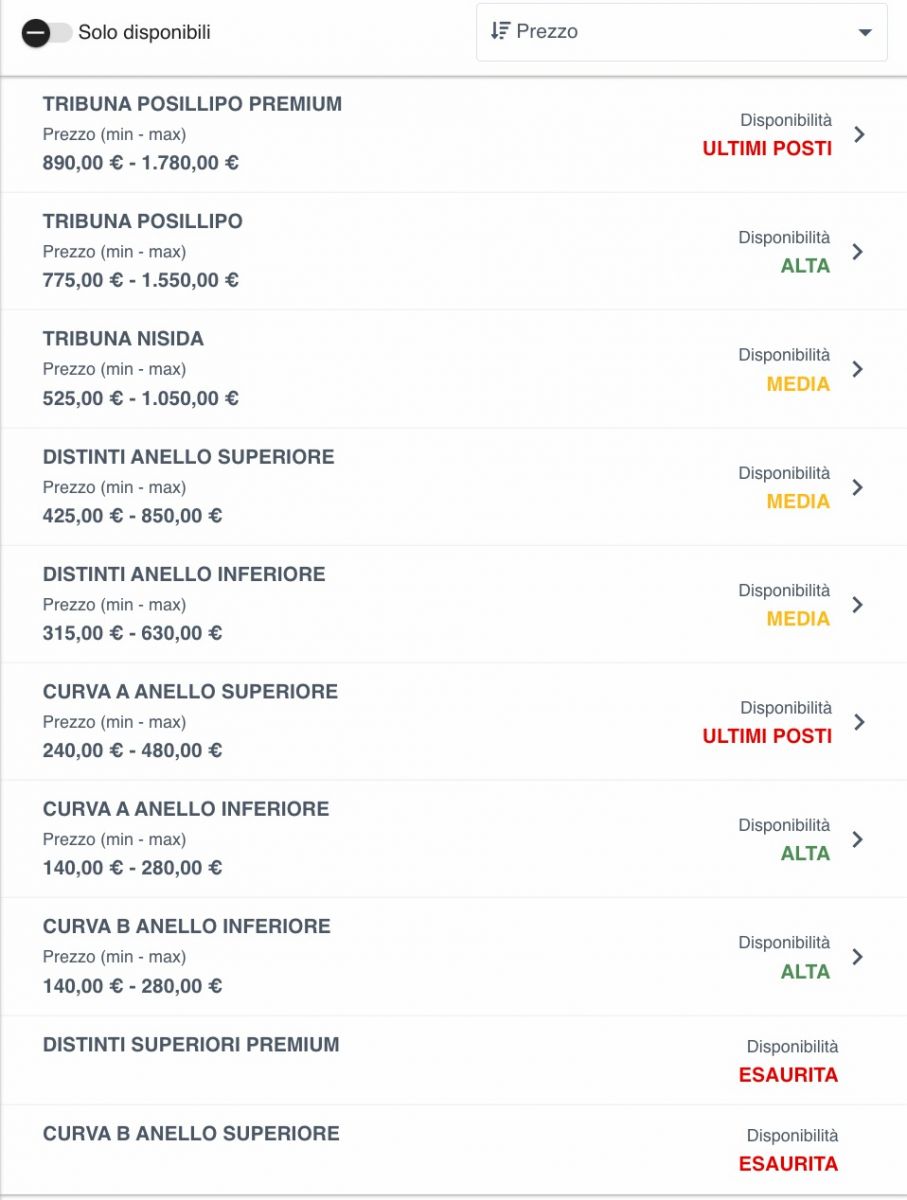Screen dimensions: 907x1200
Task: Select the TRIBUNA NISIDA sector title
Action: [123, 339]
